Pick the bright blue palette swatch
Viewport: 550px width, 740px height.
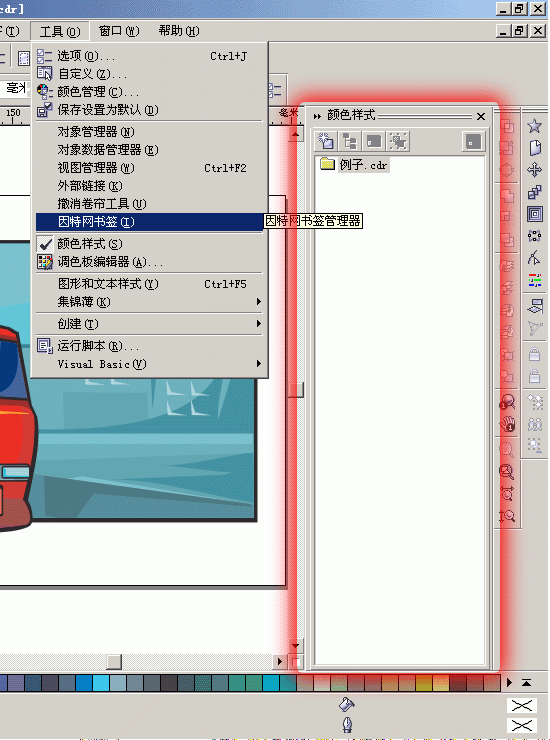84,683
